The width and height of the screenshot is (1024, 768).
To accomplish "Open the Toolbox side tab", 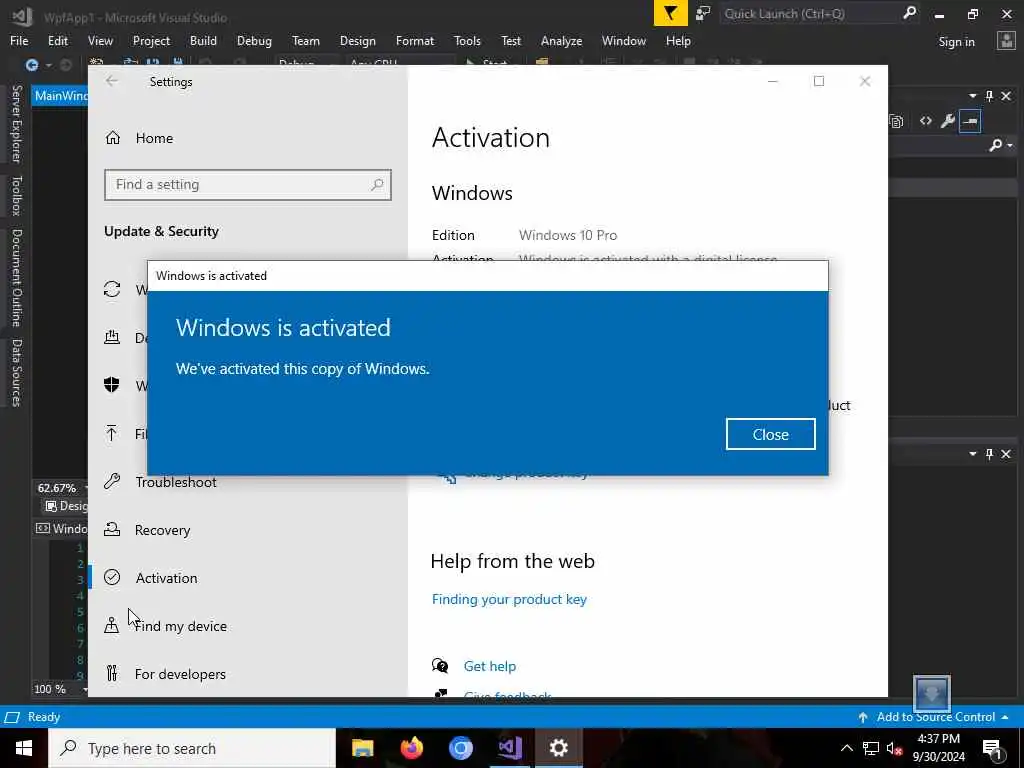I will click(x=16, y=195).
